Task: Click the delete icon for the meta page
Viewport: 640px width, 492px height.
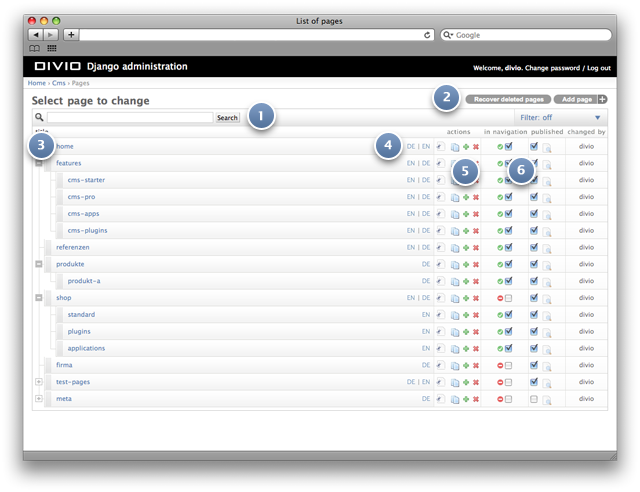Action: 476,399
